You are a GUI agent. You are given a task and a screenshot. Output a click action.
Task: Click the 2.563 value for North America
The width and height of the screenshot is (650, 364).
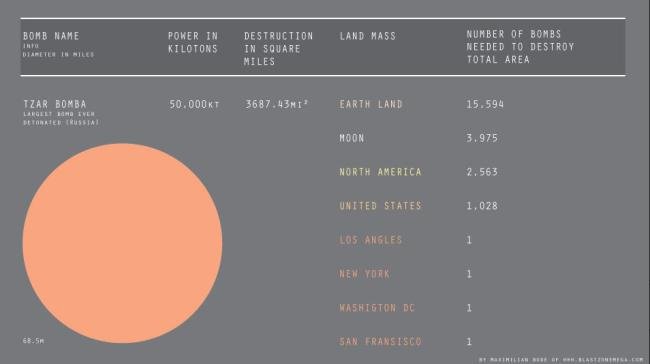482,172
